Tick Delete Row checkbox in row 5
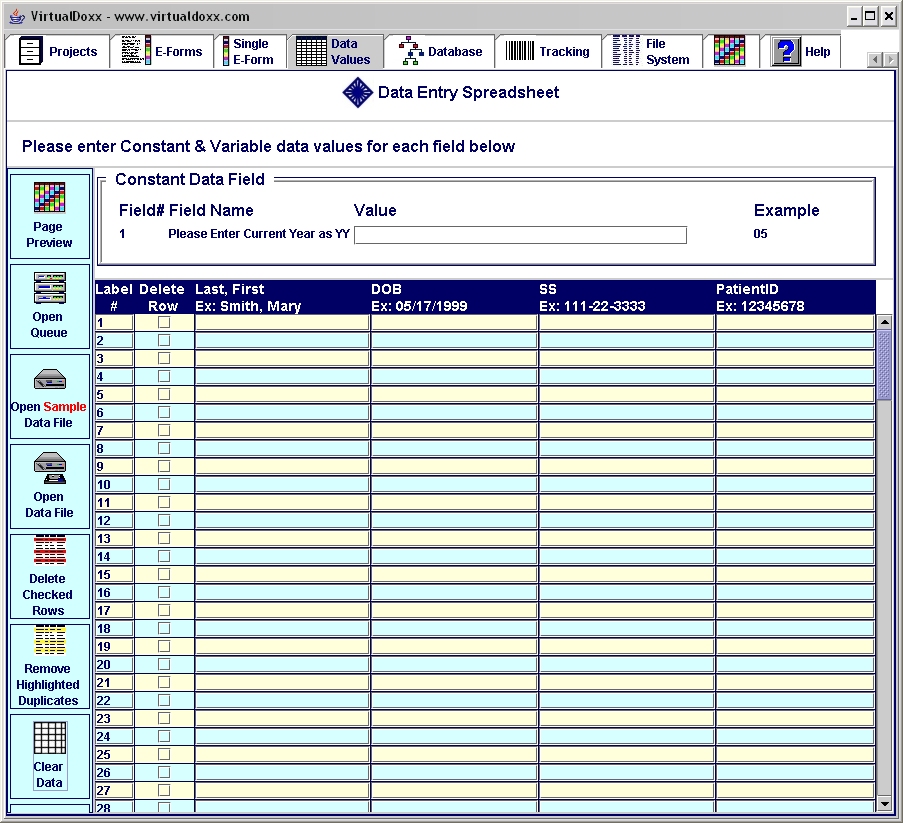903x823 pixels. click(164, 395)
